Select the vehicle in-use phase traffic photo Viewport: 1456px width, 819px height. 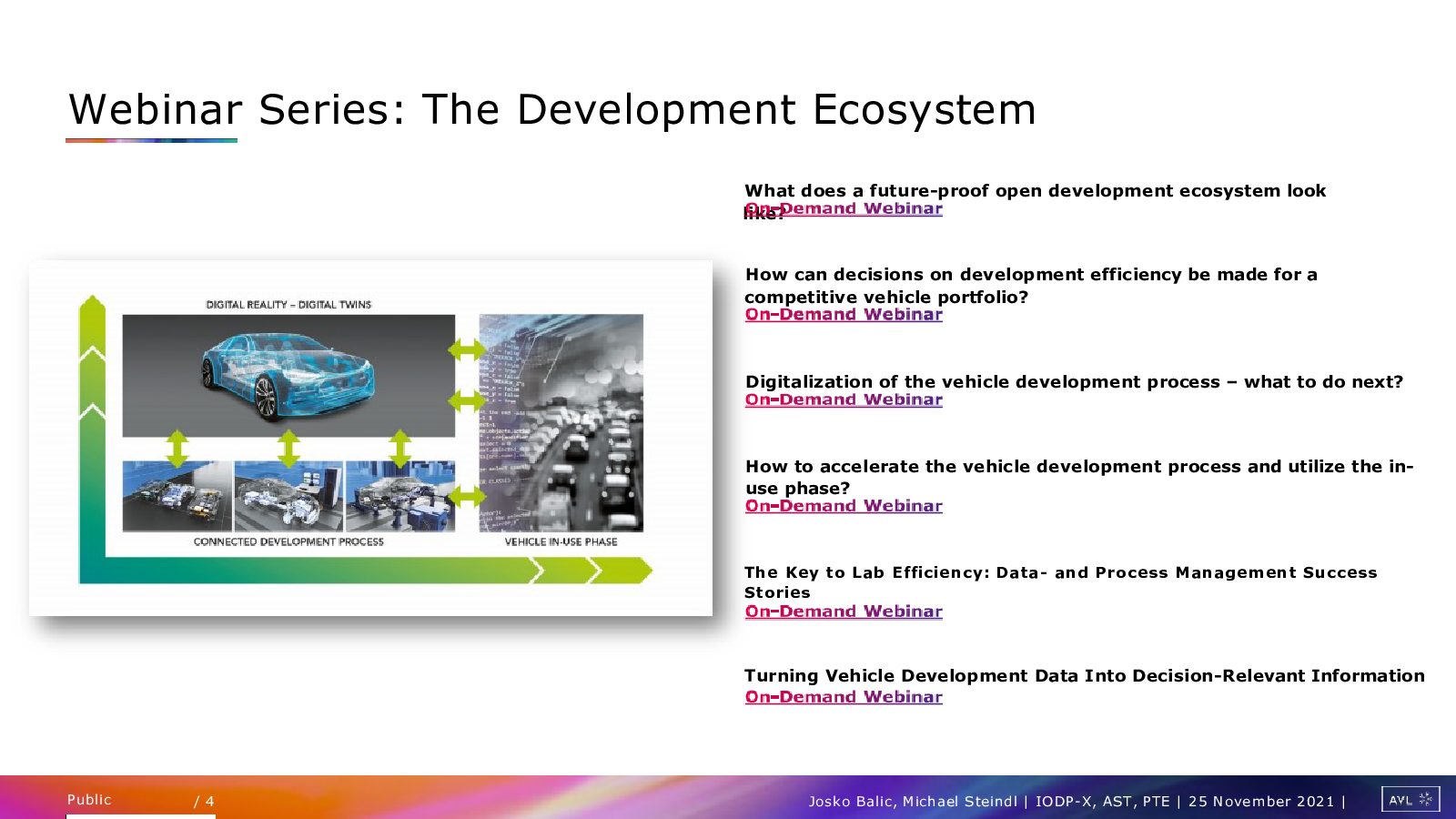click(x=561, y=423)
